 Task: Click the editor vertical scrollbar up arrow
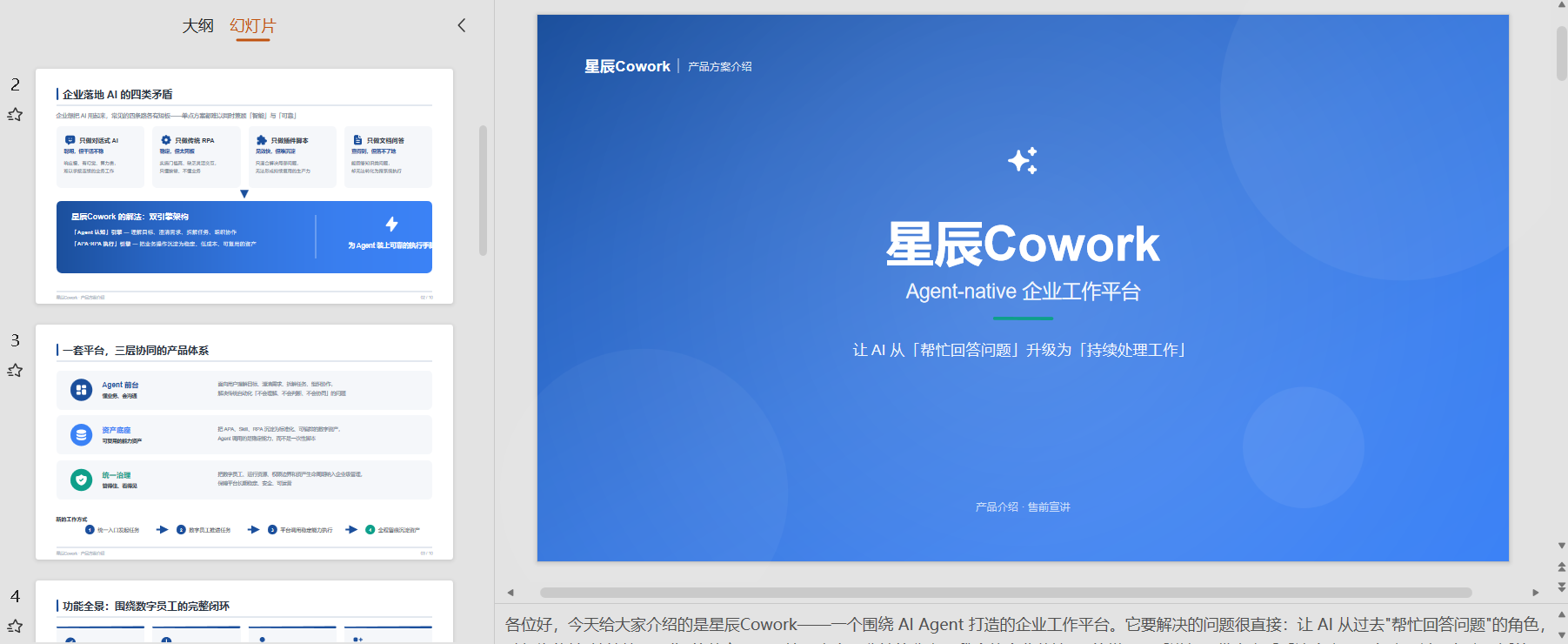pyautogui.click(x=1562, y=6)
